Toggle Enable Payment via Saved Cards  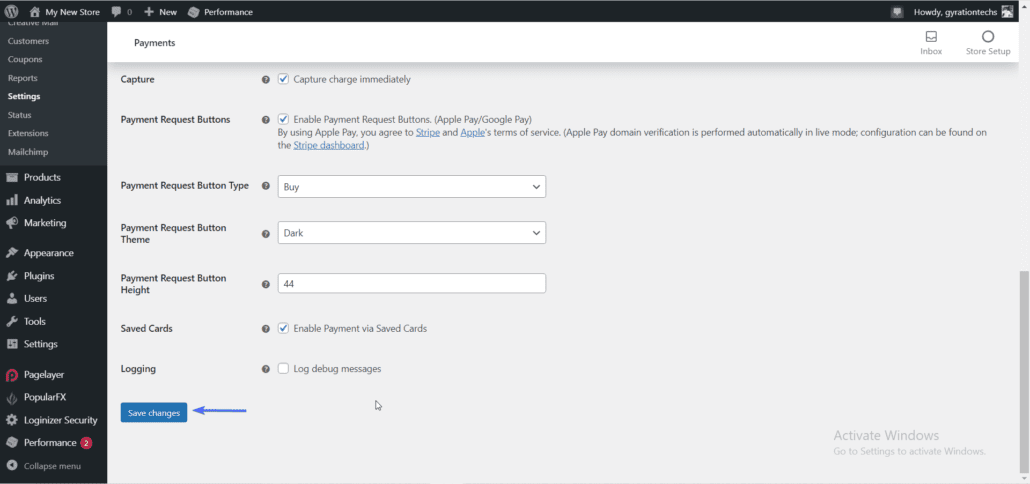point(283,328)
